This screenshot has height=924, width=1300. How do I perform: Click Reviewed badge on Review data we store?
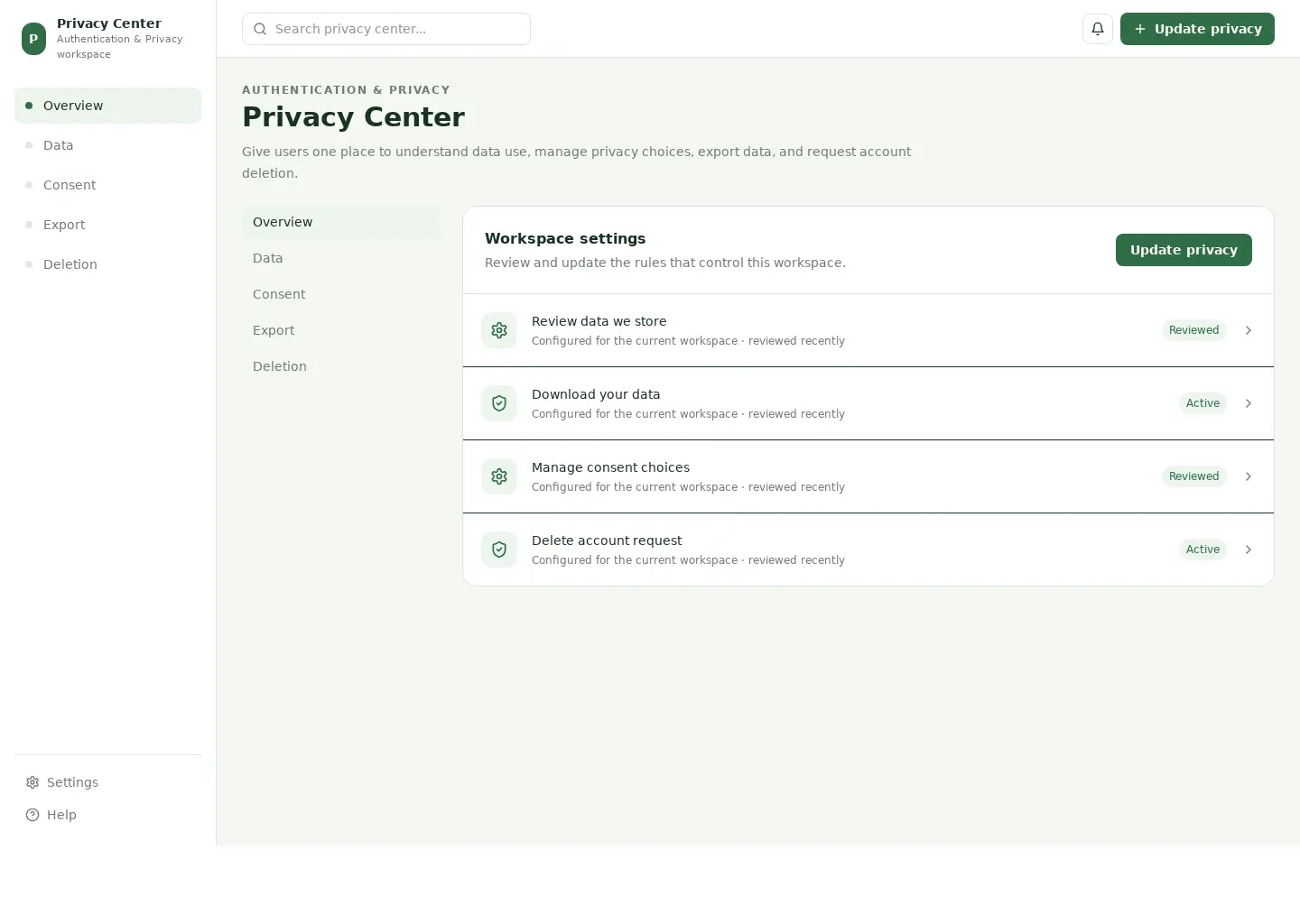pyautogui.click(x=1193, y=330)
